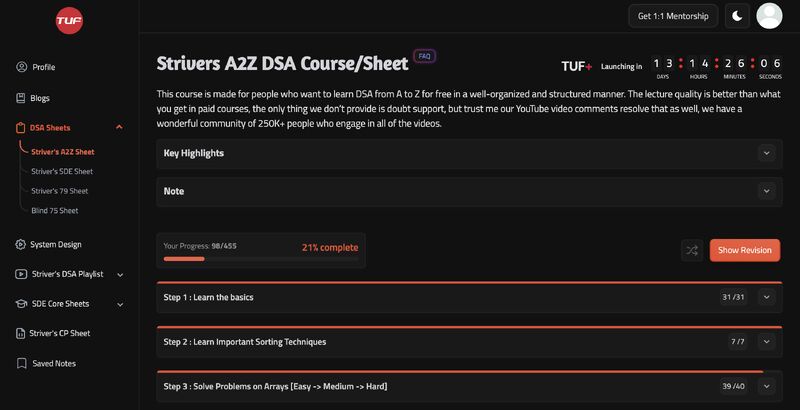The height and width of the screenshot is (410, 800).
Task: Expand the Key Highlights section
Action: coord(767,153)
